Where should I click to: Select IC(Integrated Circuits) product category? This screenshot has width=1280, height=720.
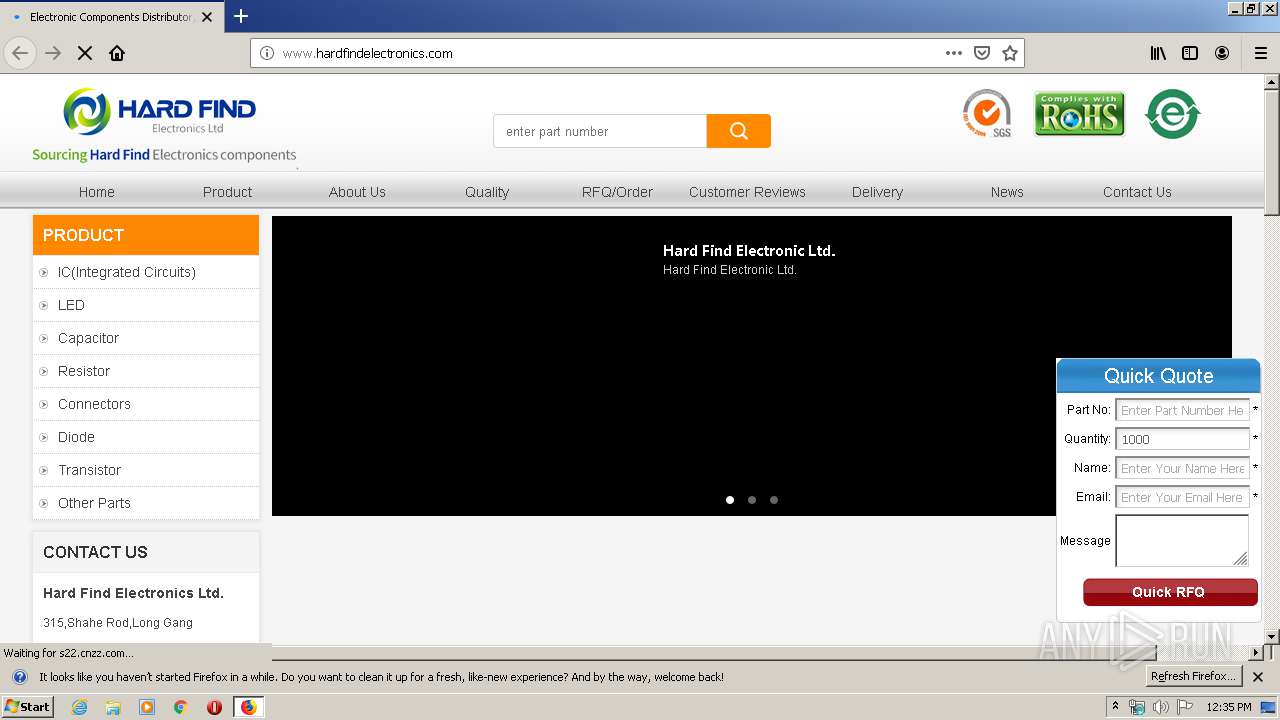coord(127,272)
